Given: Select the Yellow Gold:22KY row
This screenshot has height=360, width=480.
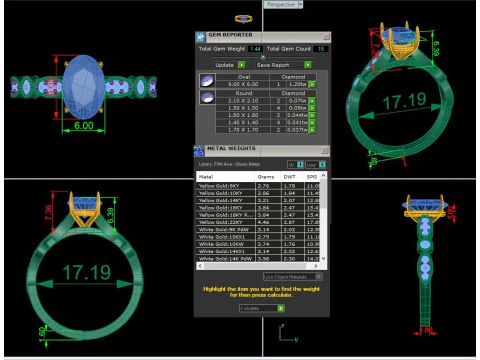Looking at the screenshot, I should [258, 222].
